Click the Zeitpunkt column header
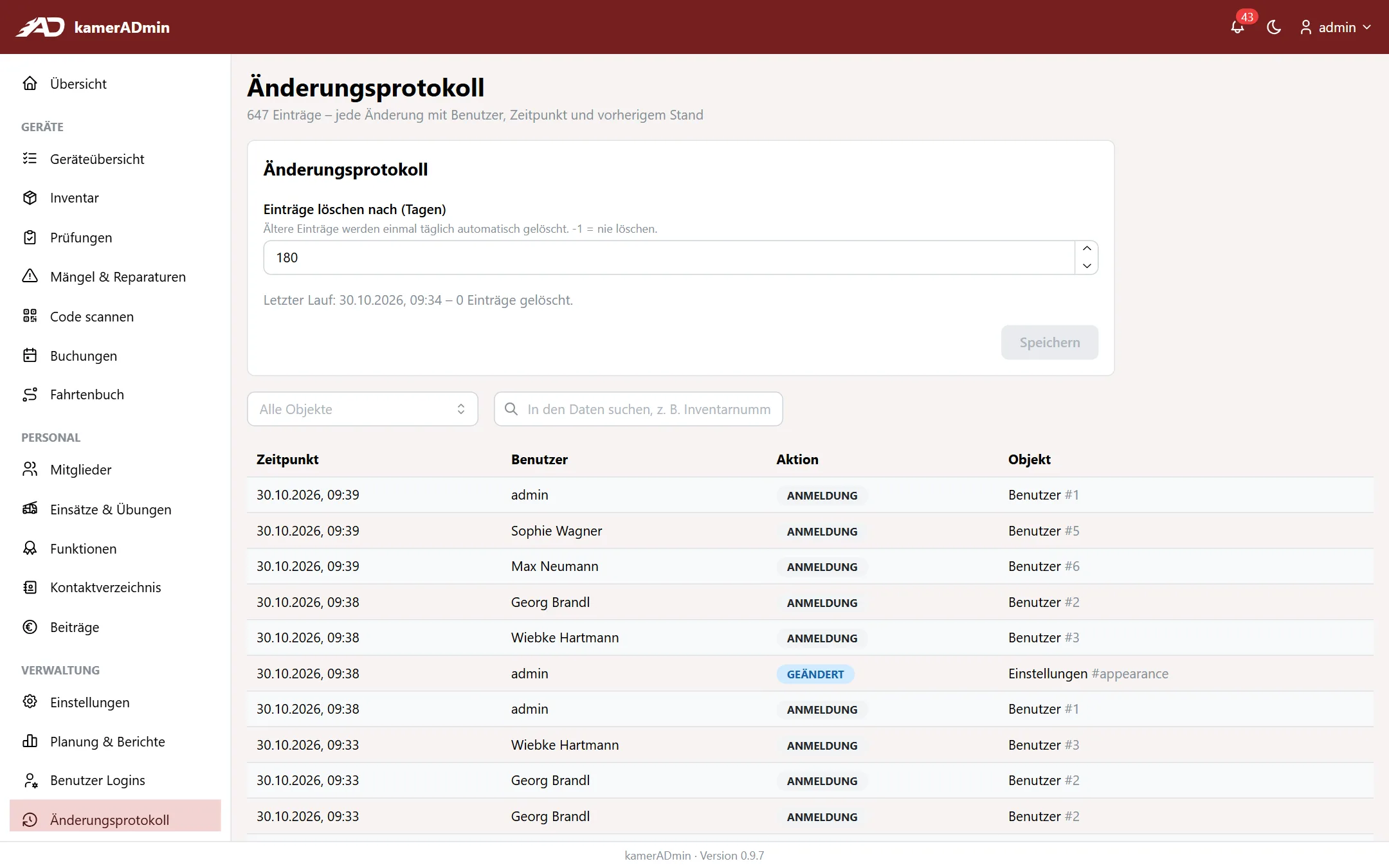 coord(287,459)
